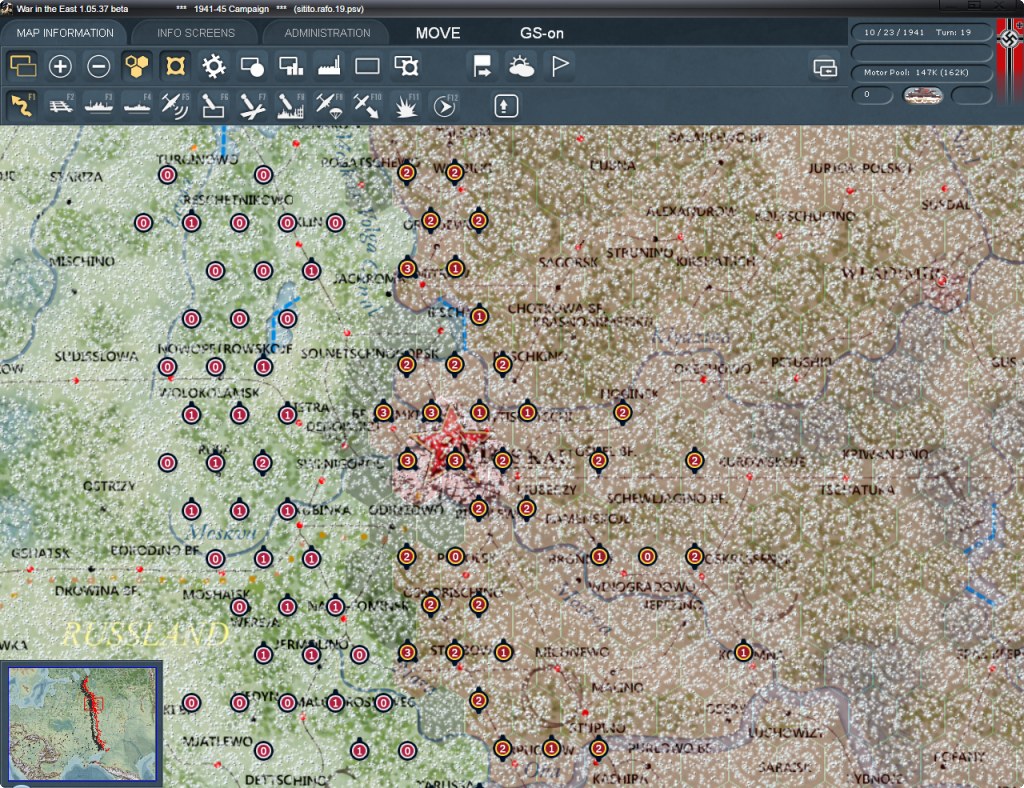Click the tank picture in the info panel

(x=922, y=96)
